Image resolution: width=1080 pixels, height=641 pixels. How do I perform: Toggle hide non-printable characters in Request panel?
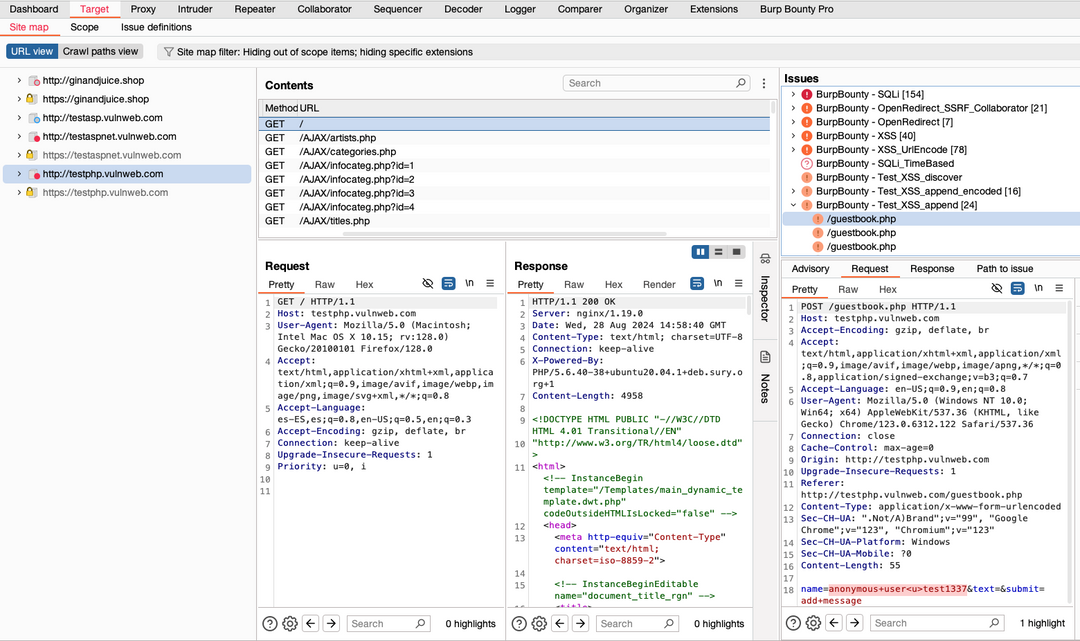(428, 285)
